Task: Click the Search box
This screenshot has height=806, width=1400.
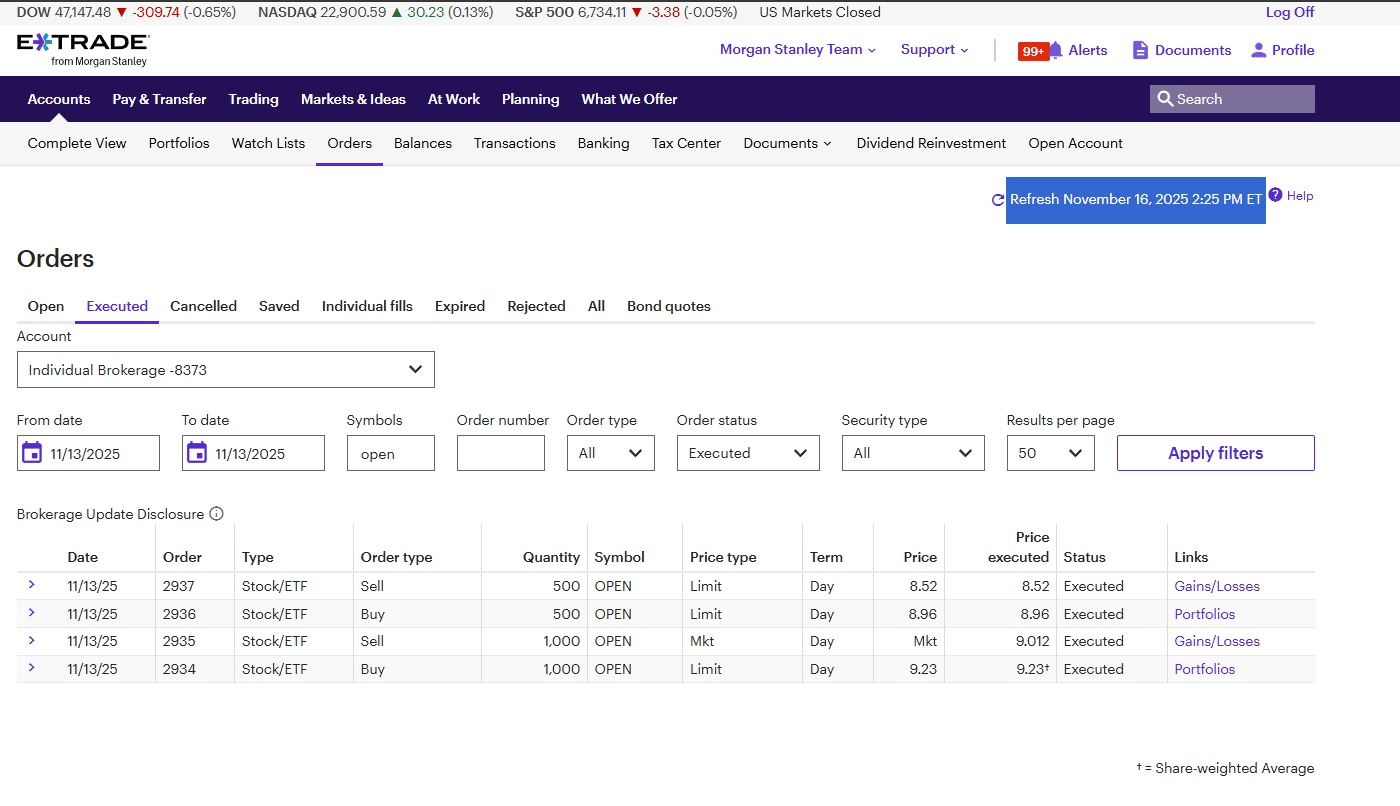Action: point(1232,99)
